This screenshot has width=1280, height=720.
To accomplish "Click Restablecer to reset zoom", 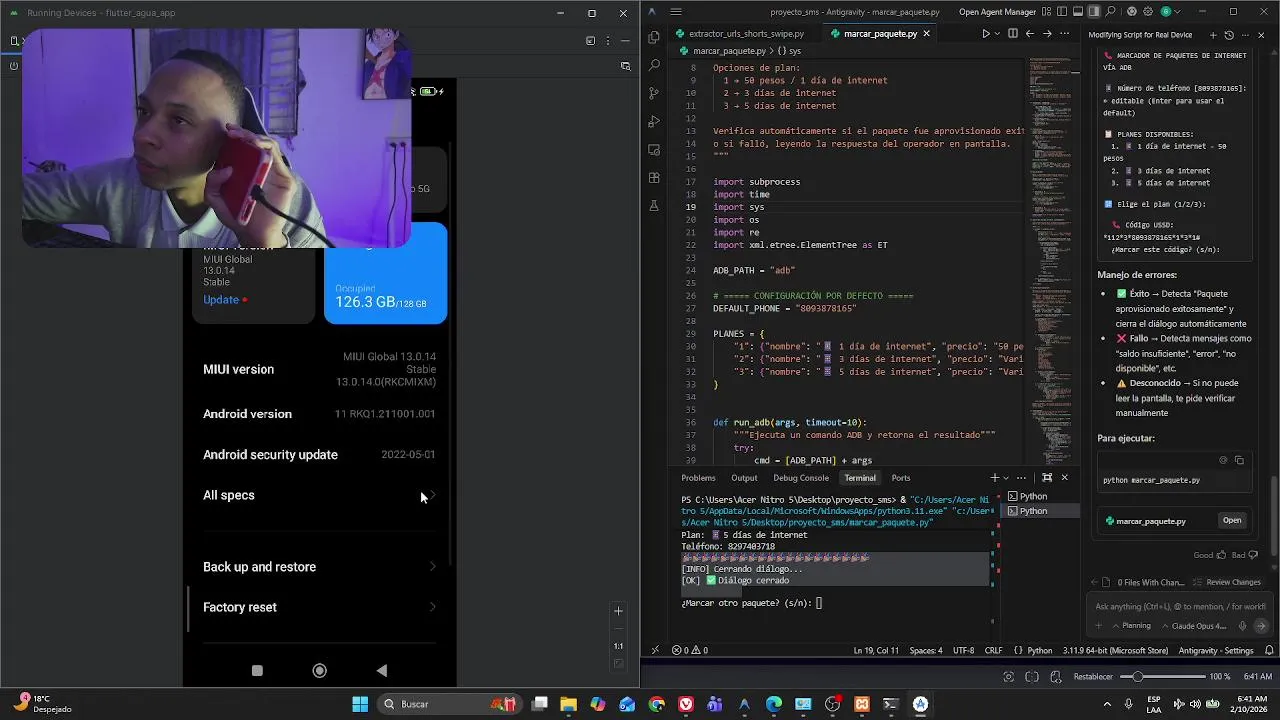I will coord(1093,676).
